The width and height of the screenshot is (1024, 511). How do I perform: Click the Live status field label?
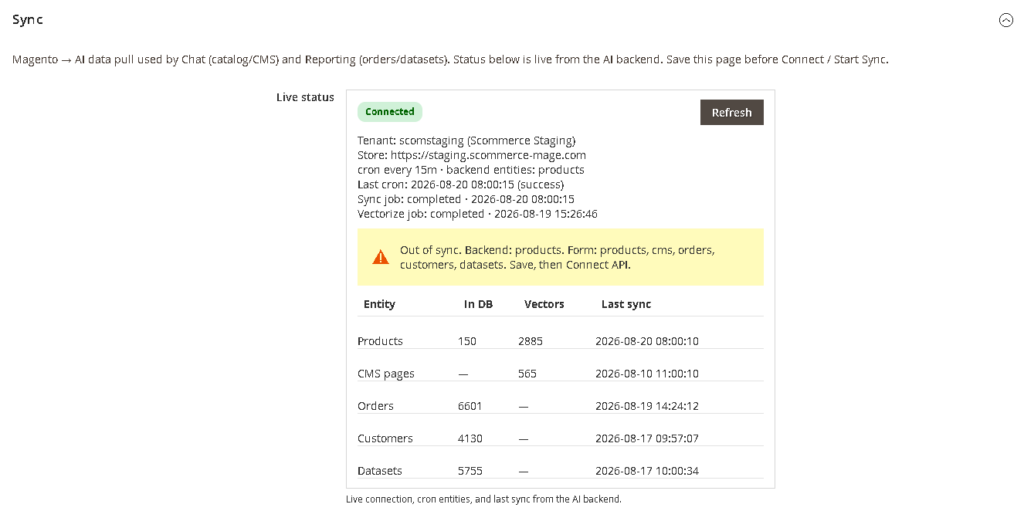tap(305, 97)
